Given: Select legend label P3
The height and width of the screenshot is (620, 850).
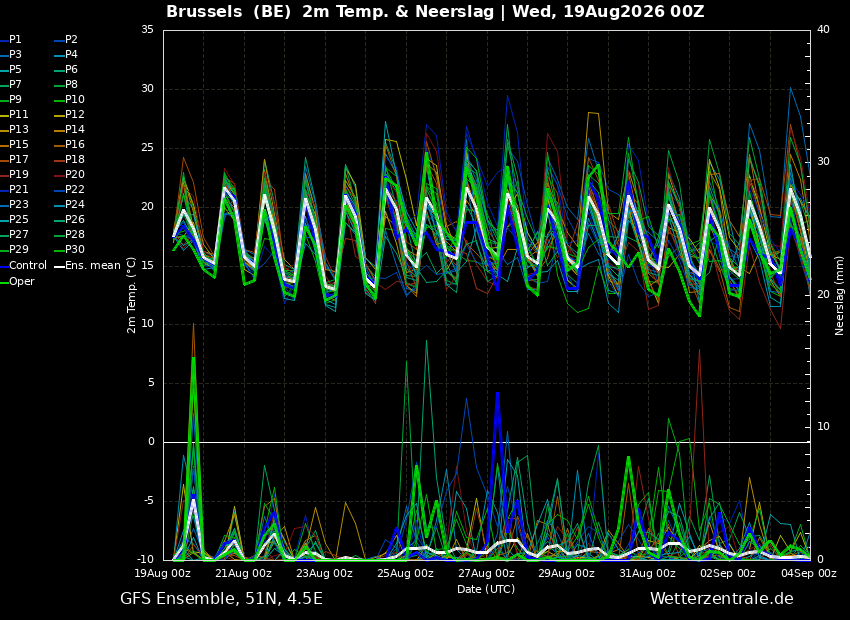Looking at the screenshot, I should tap(11, 54).
